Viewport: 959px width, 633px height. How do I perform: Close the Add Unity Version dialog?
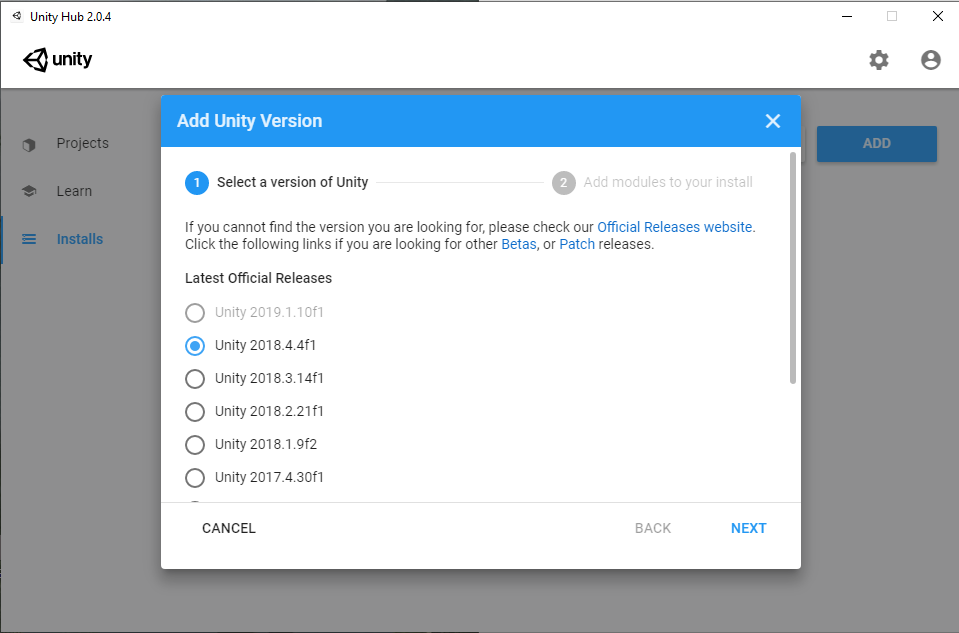pyautogui.click(x=772, y=121)
